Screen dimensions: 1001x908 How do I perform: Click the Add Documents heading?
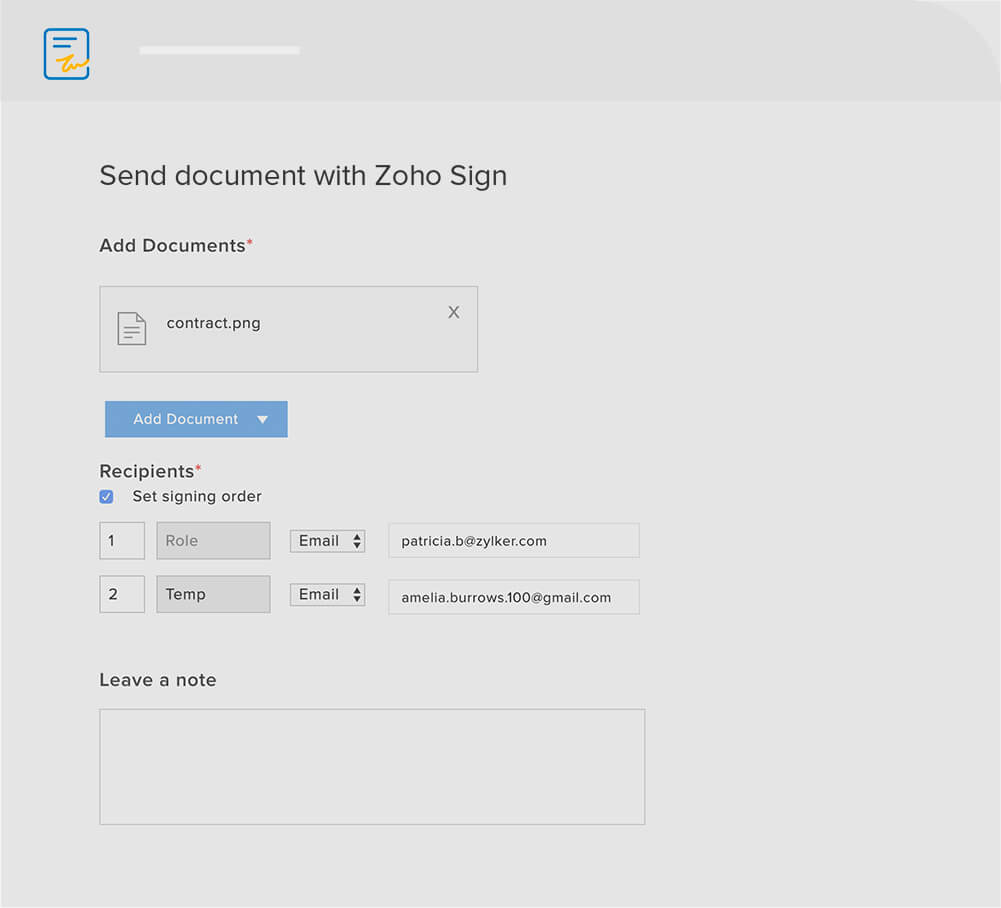(x=176, y=246)
